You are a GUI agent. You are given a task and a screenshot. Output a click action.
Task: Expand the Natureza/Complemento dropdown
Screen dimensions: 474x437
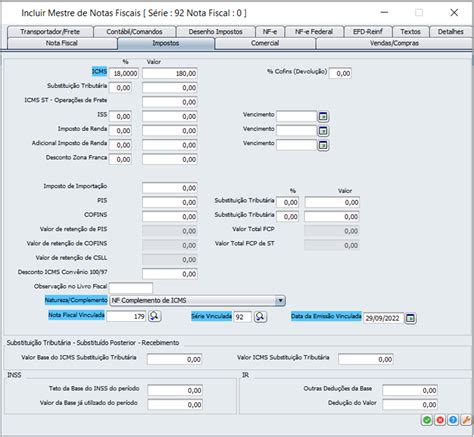[x=280, y=301]
